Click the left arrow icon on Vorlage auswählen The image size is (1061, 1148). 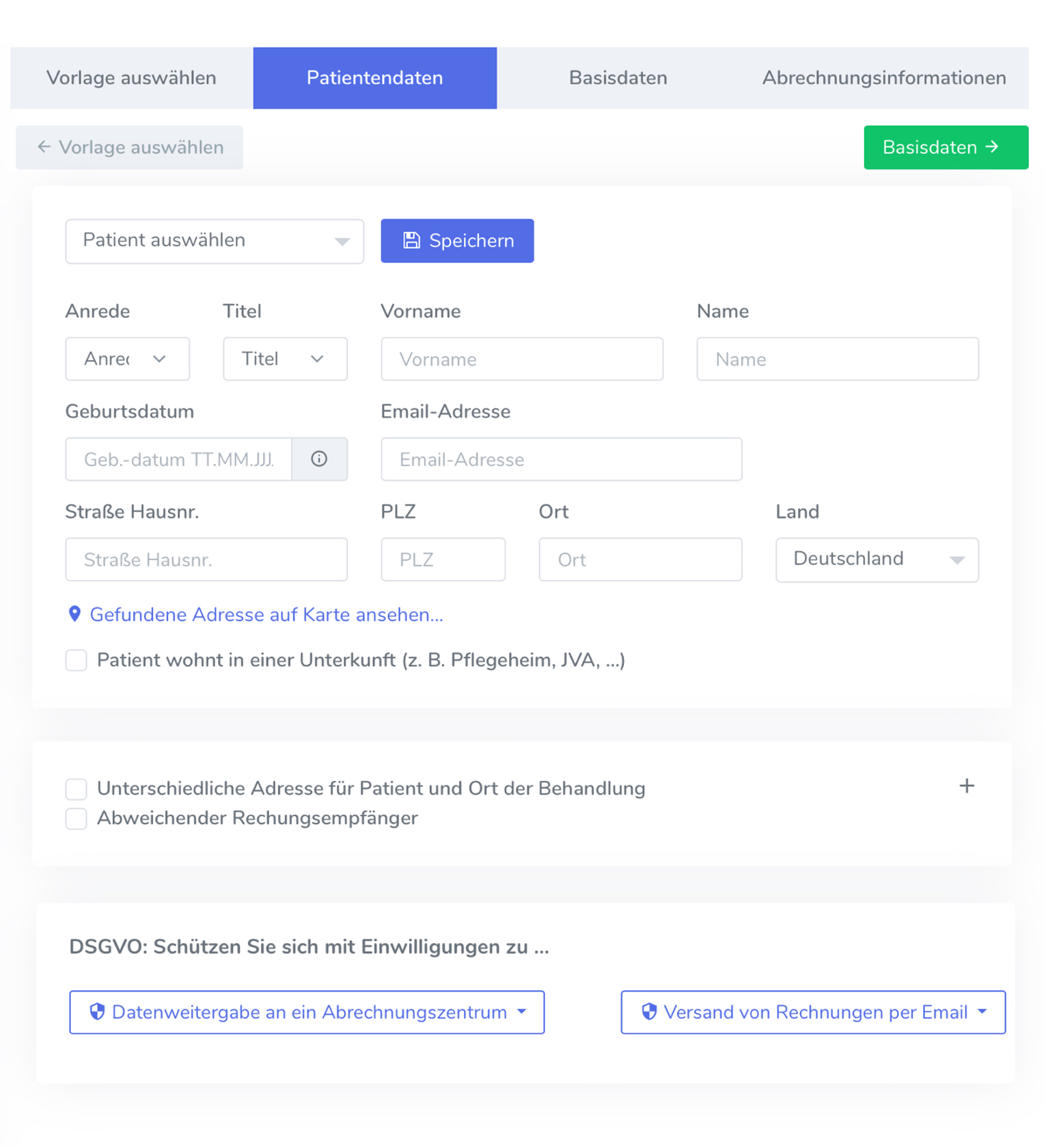pyautogui.click(x=44, y=147)
